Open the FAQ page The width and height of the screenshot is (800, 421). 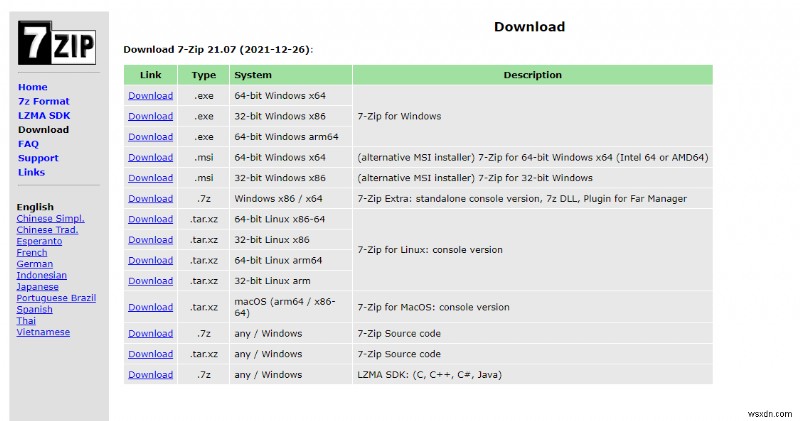[x=28, y=144]
